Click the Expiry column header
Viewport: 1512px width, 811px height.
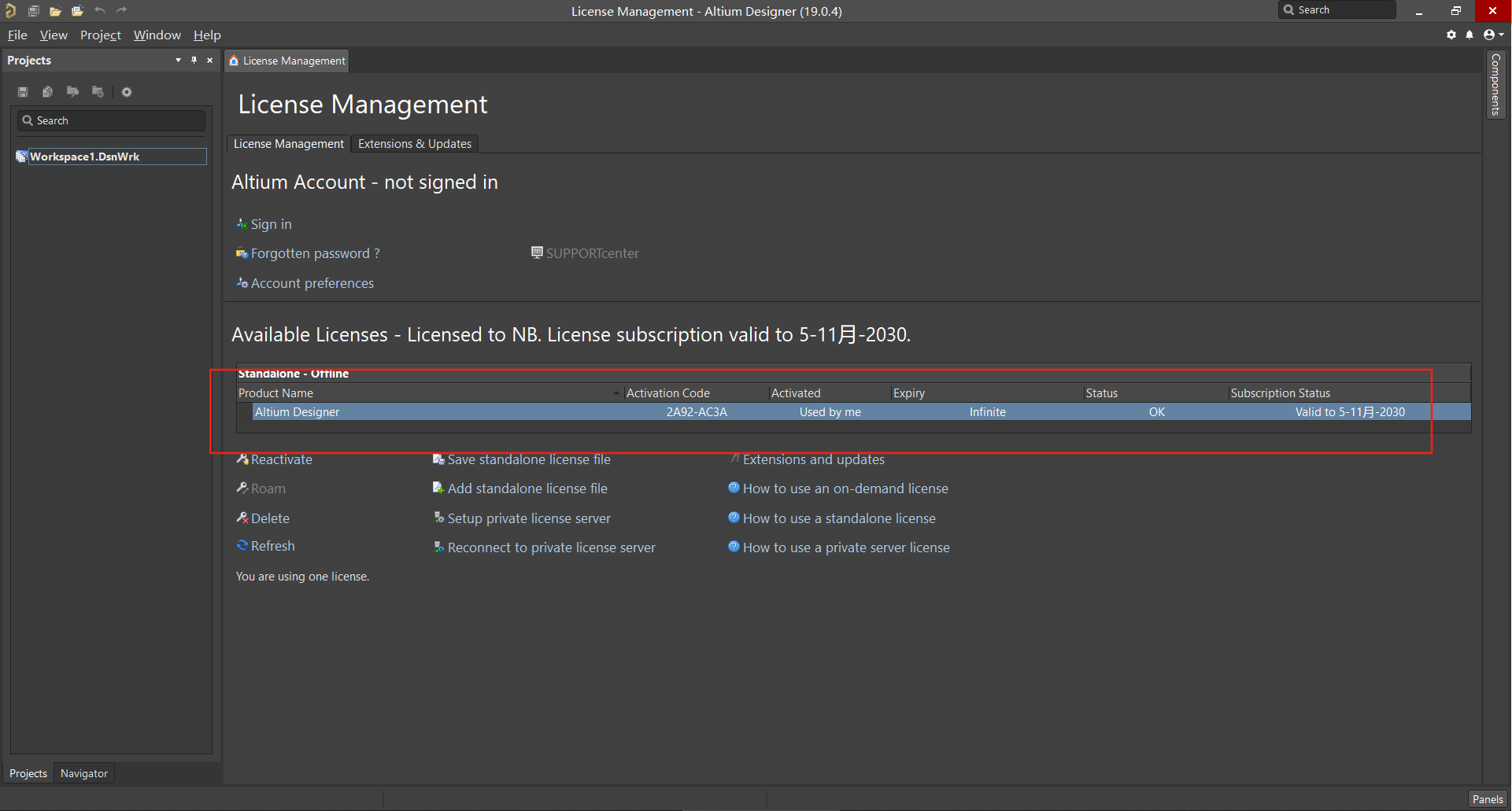pos(987,393)
